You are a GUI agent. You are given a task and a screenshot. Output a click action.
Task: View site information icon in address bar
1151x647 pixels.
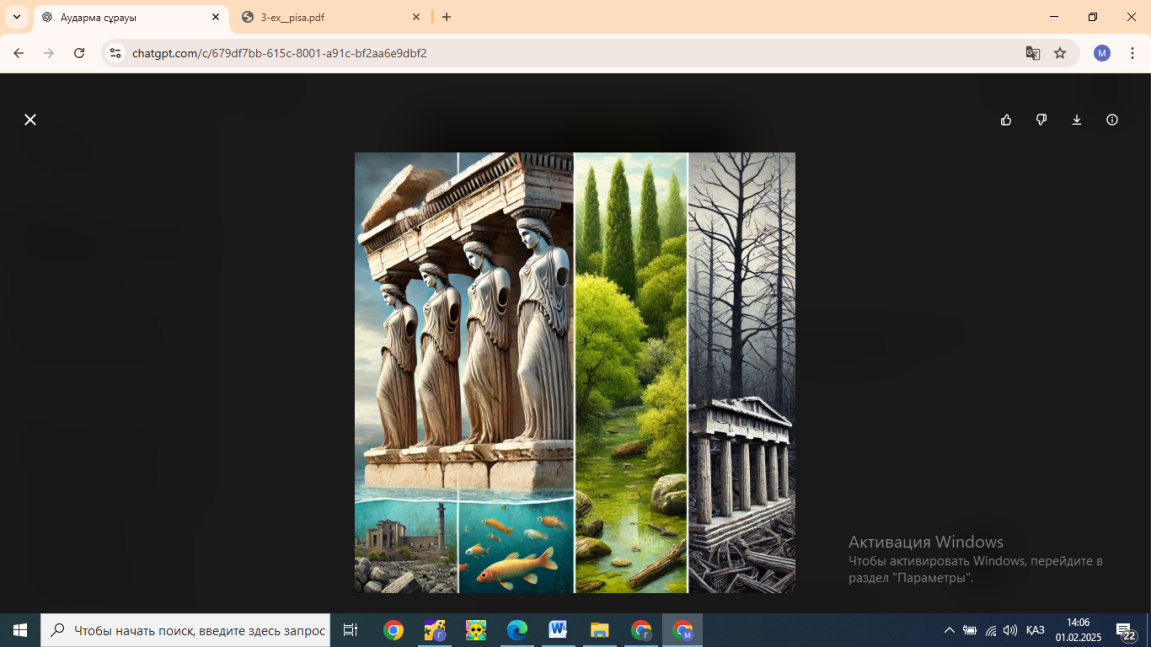point(115,53)
